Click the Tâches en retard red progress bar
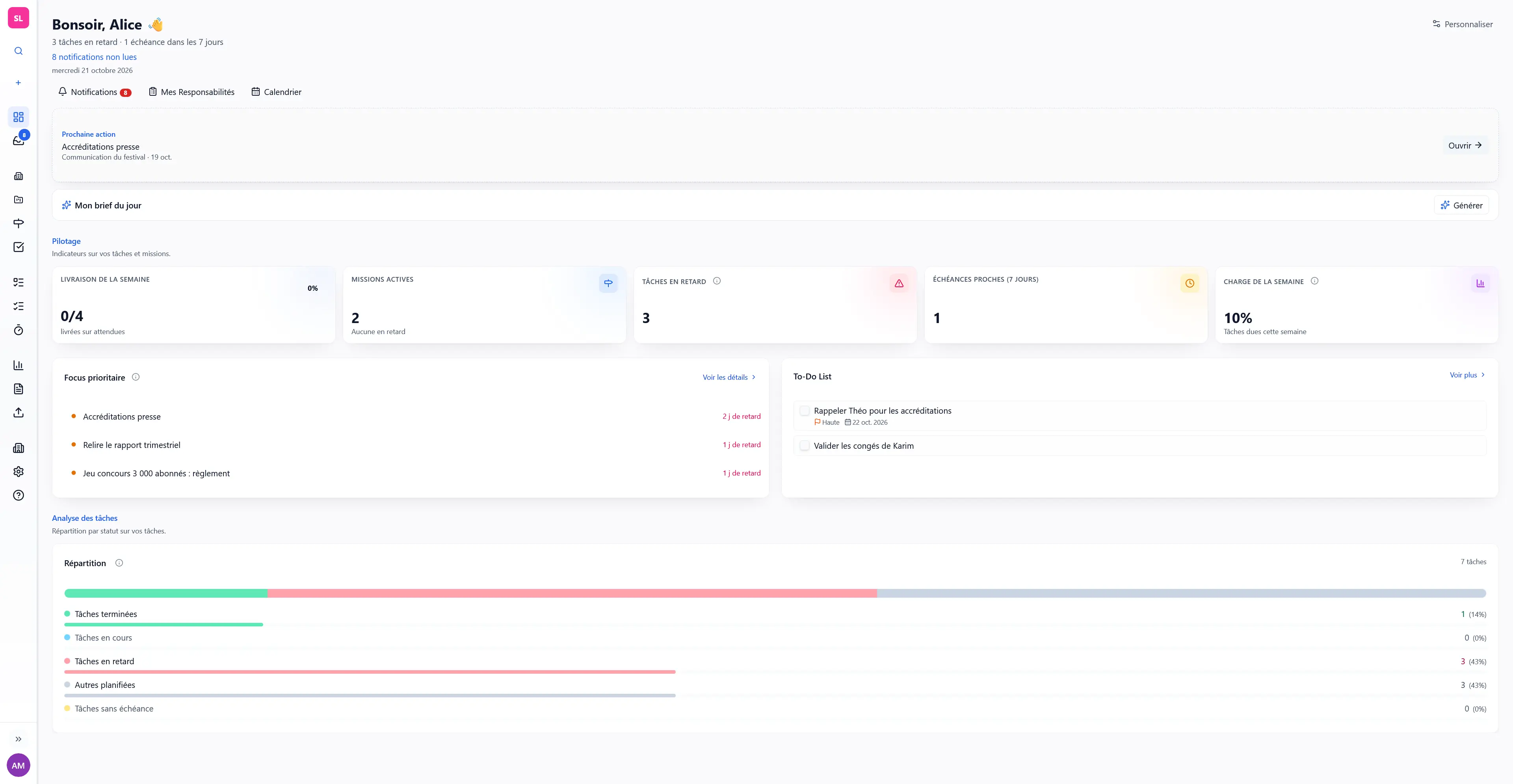1513x784 pixels. 370,672
